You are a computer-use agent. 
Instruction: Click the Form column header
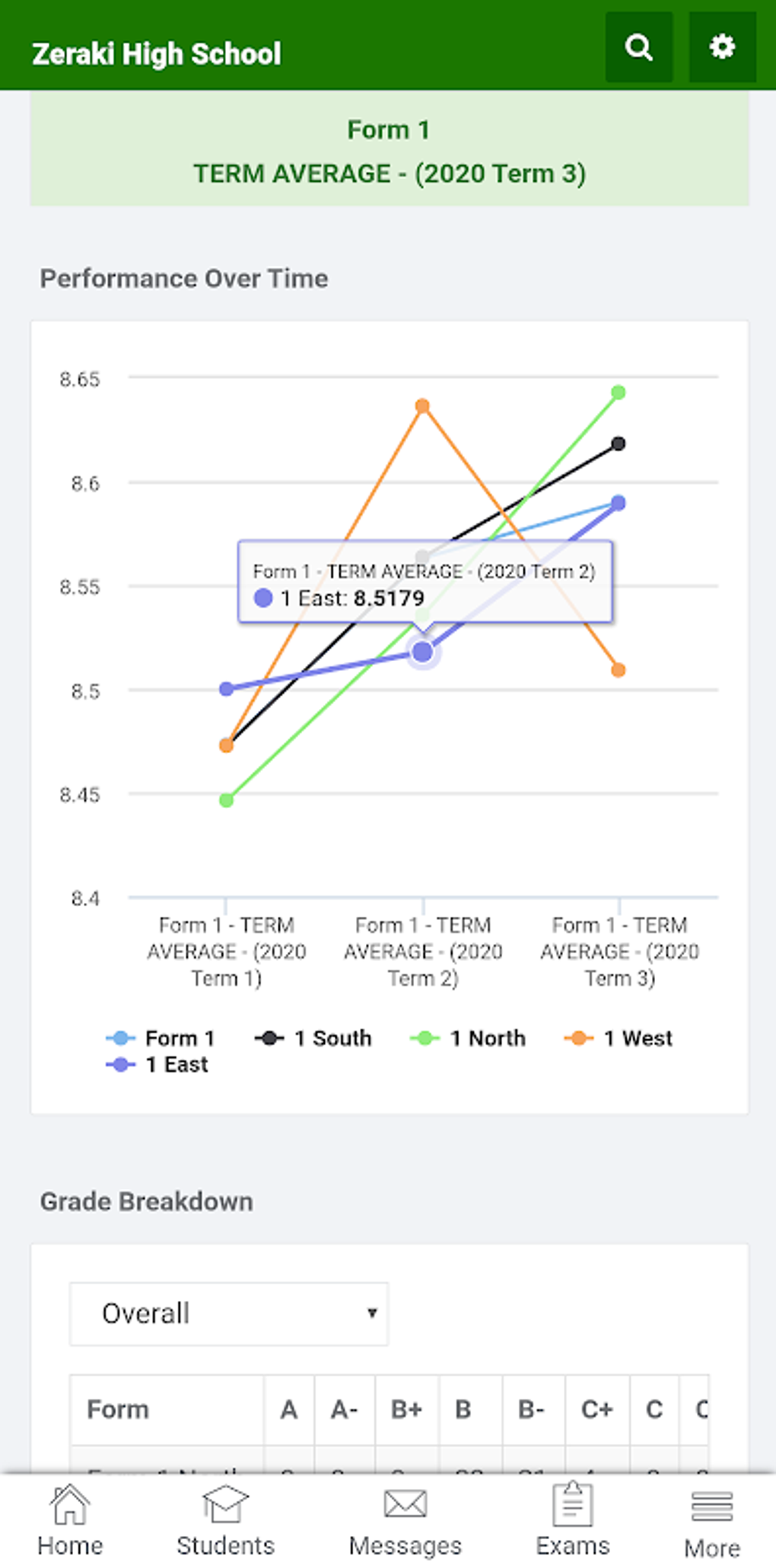118,1410
